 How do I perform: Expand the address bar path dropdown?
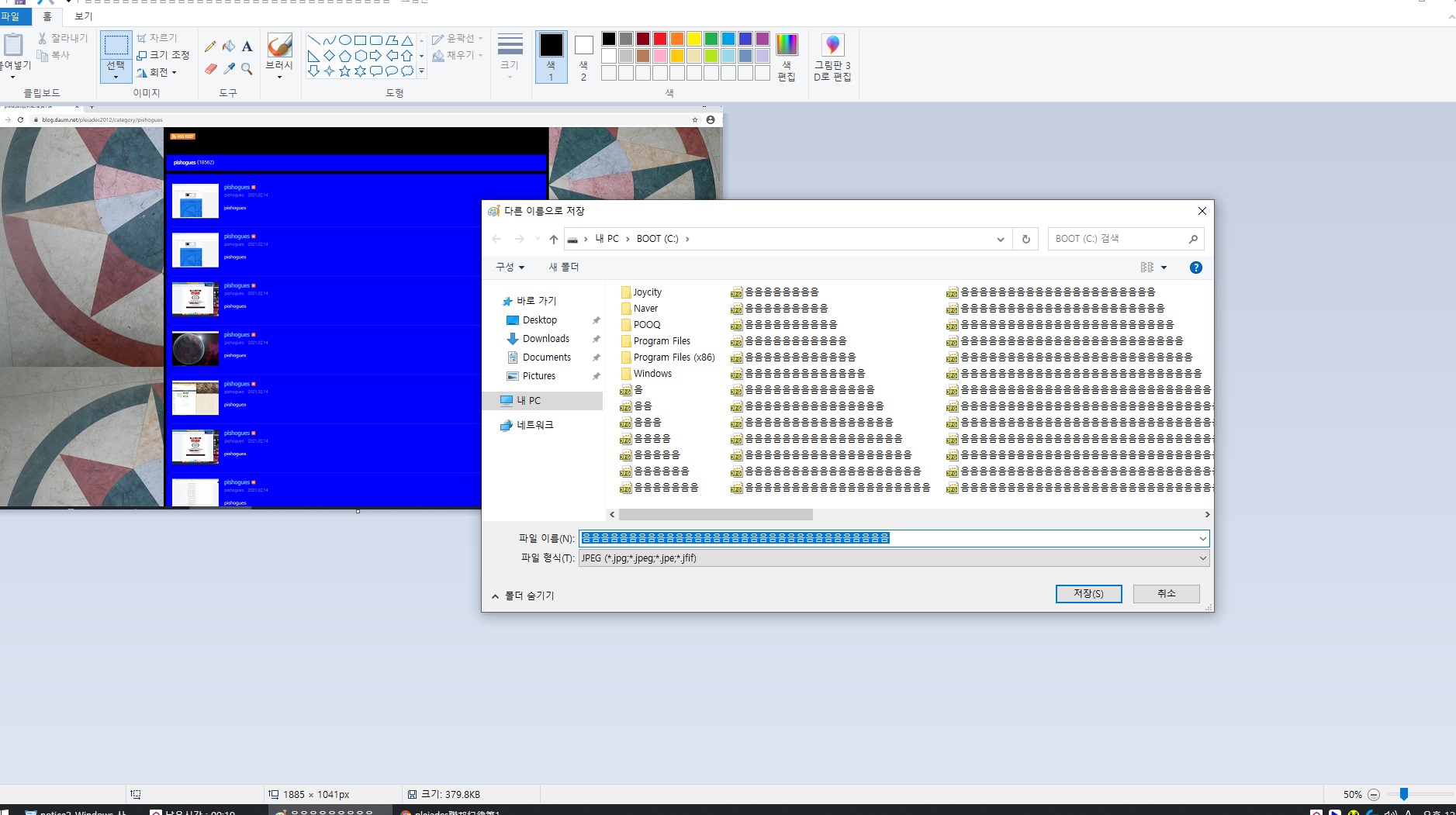pos(1000,239)
